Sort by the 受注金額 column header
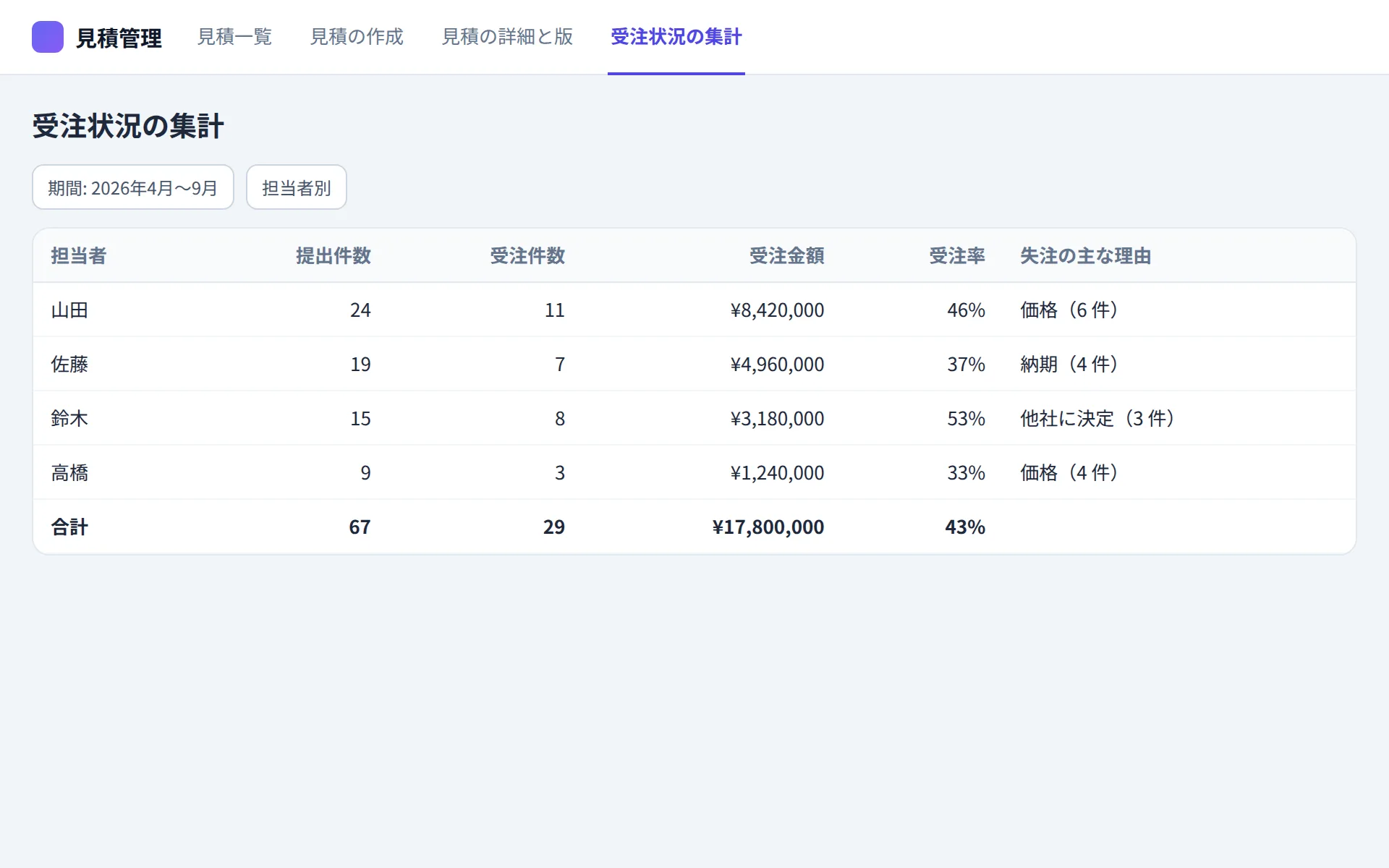 (x=787, y=255)
